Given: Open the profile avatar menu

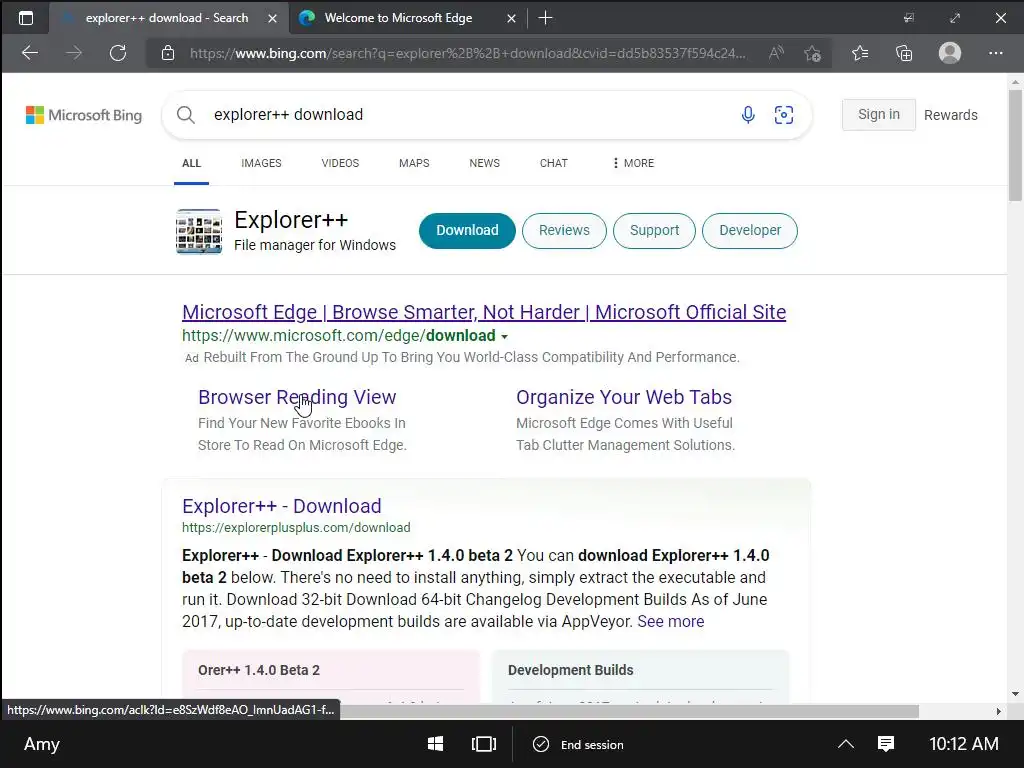Looking at the screenshot, I should pyautogui.click(x=950, y=53).
